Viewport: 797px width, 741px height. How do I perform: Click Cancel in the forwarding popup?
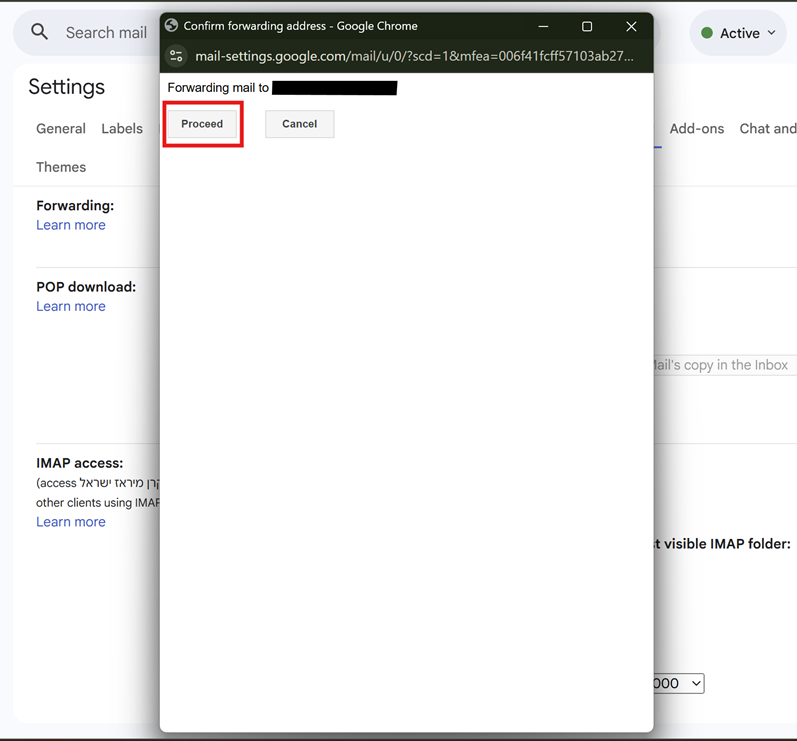tap(299, 124)
